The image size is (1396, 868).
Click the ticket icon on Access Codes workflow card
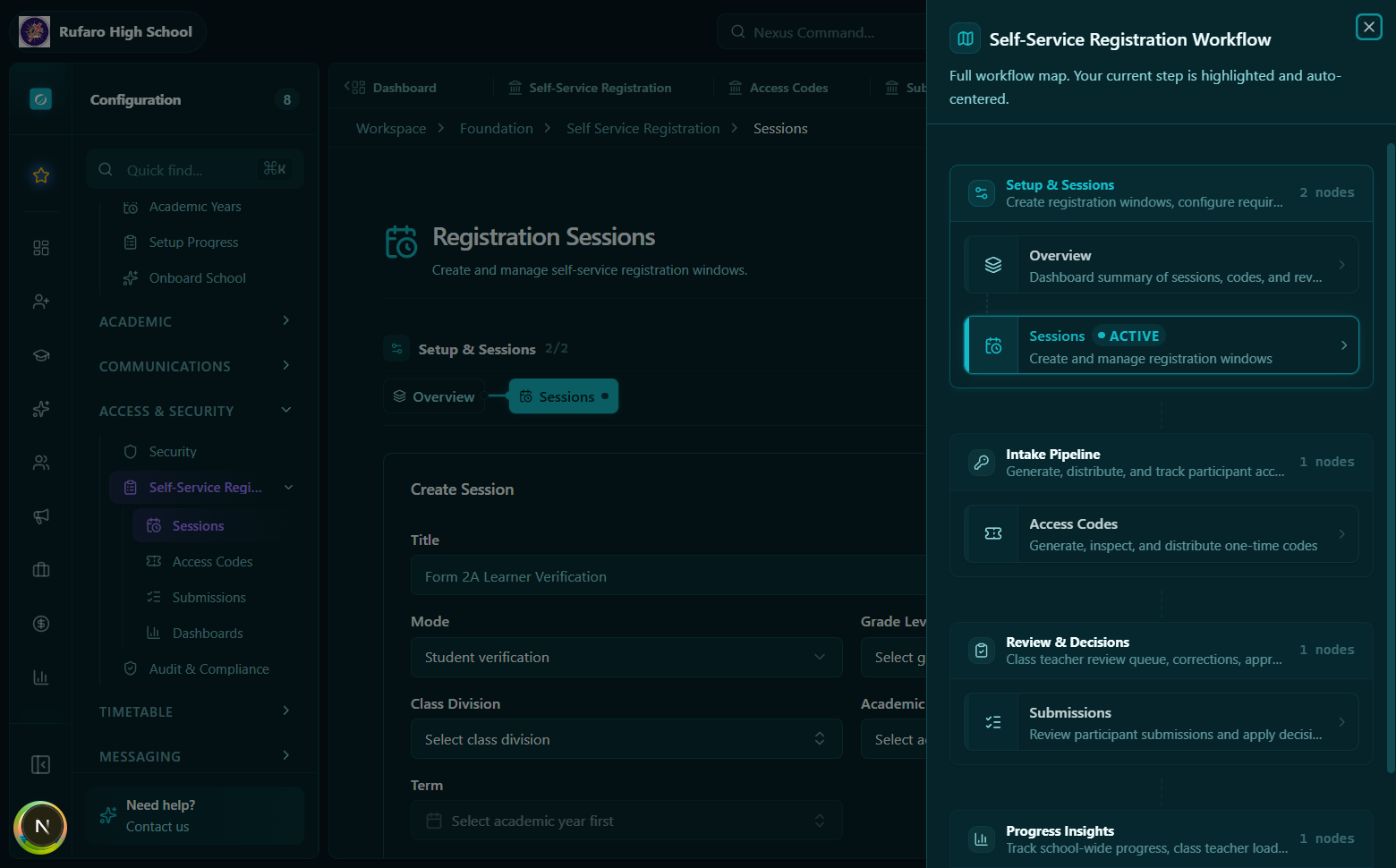coord(993,533)
